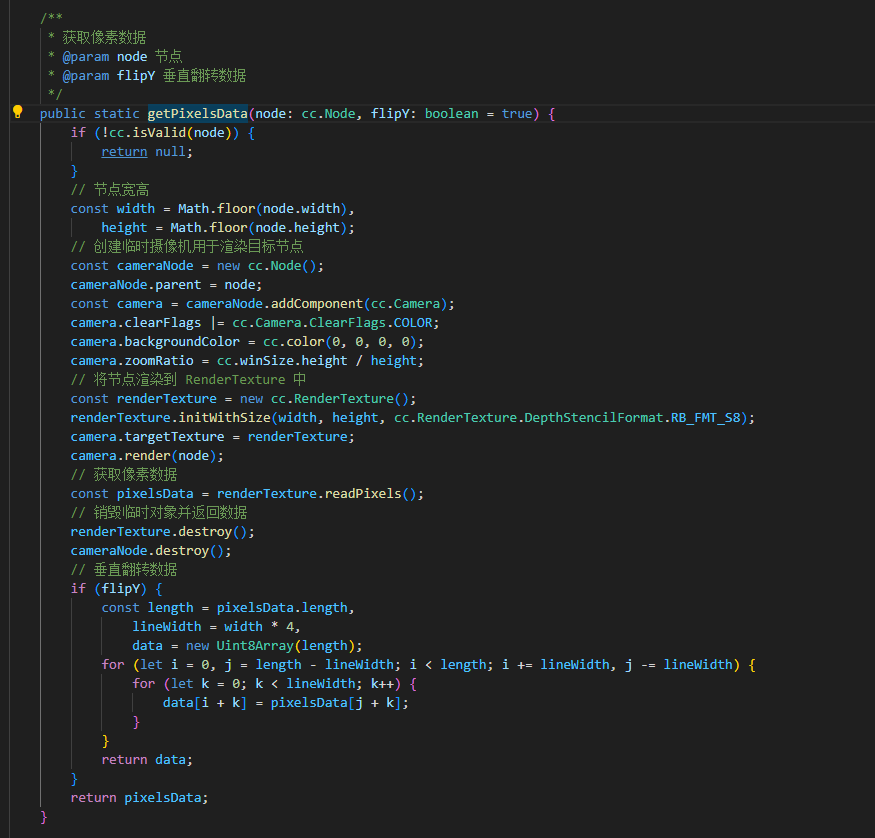Click 'Math.floor(node.width)' expression
Viewport: 875px width, 838px height.
click(x=262, y=209)
